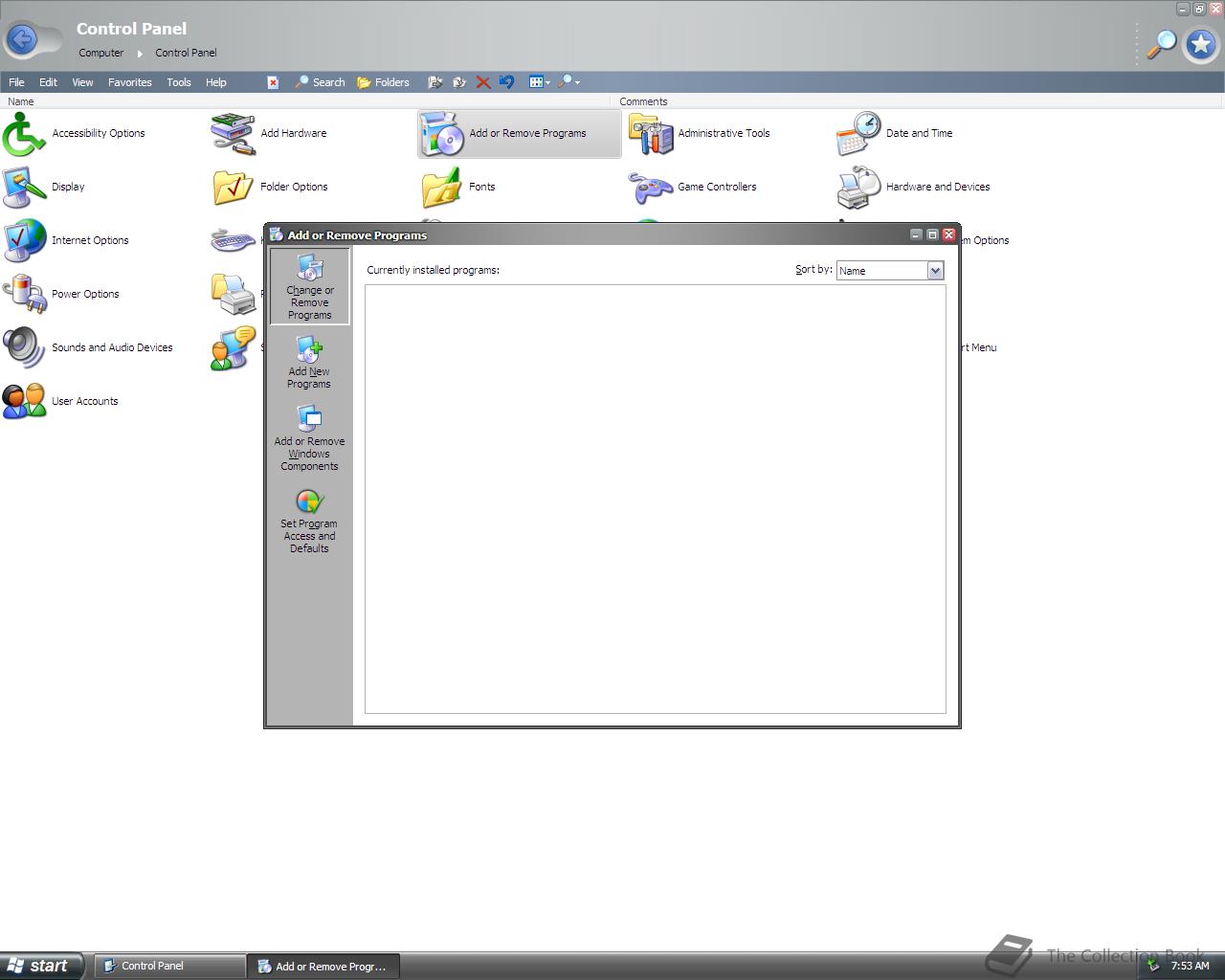
Task: Open User Accounts
Action: [x=60, y=402]
